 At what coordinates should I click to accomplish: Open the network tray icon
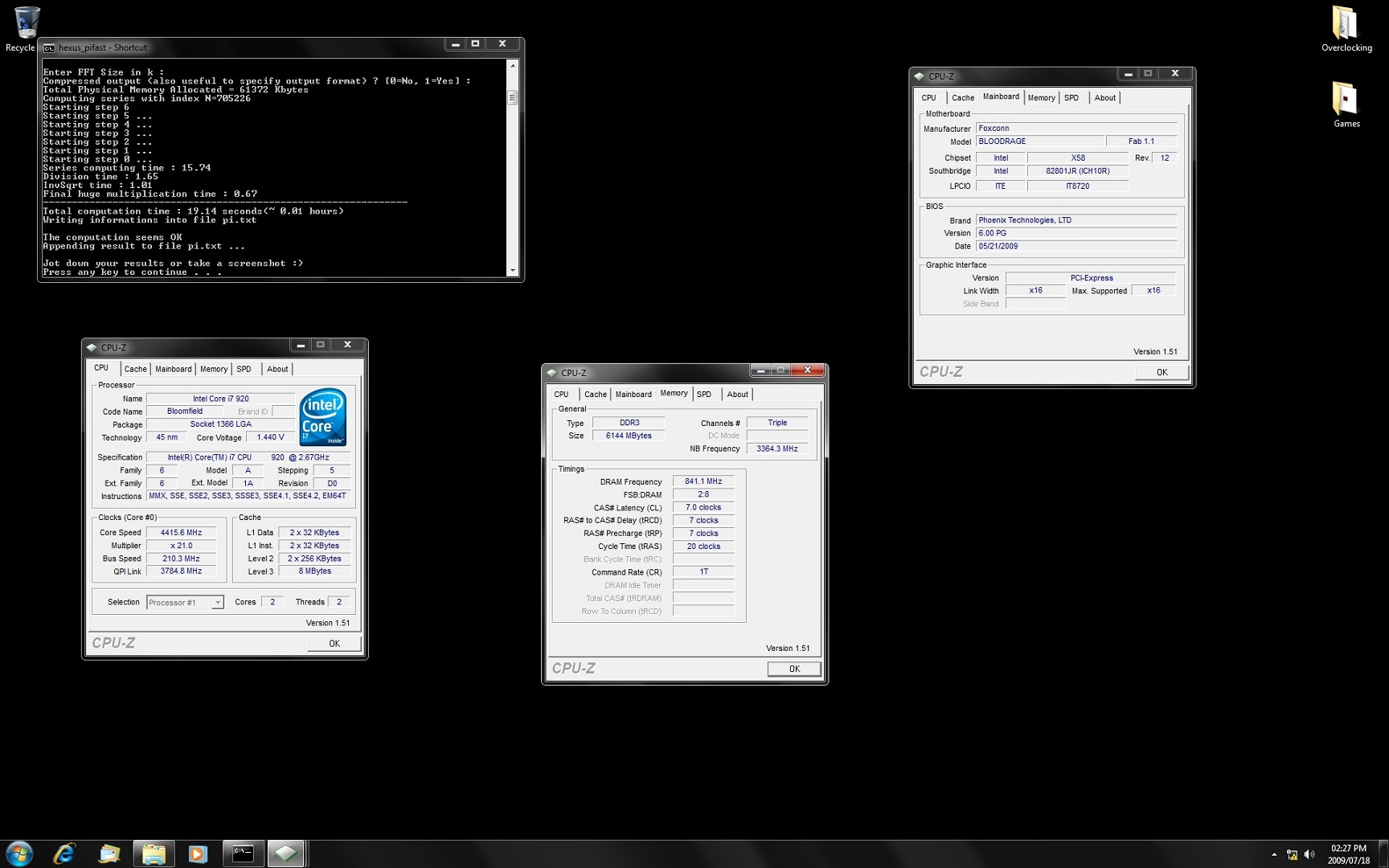(1292, 854)
